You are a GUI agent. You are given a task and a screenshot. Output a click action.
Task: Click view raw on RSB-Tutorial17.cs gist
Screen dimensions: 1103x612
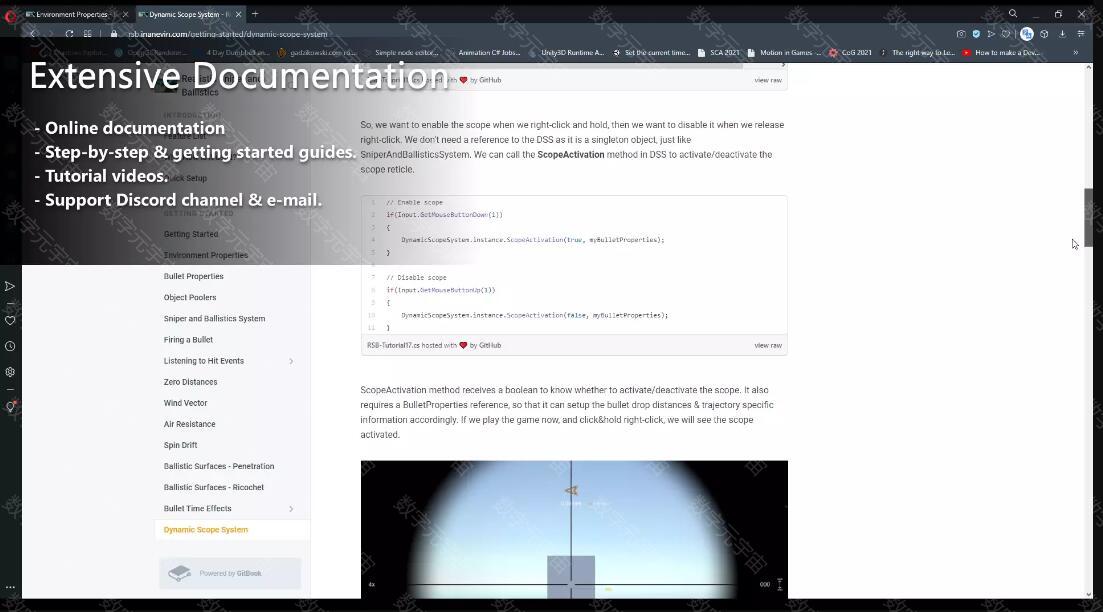(768, 345)
